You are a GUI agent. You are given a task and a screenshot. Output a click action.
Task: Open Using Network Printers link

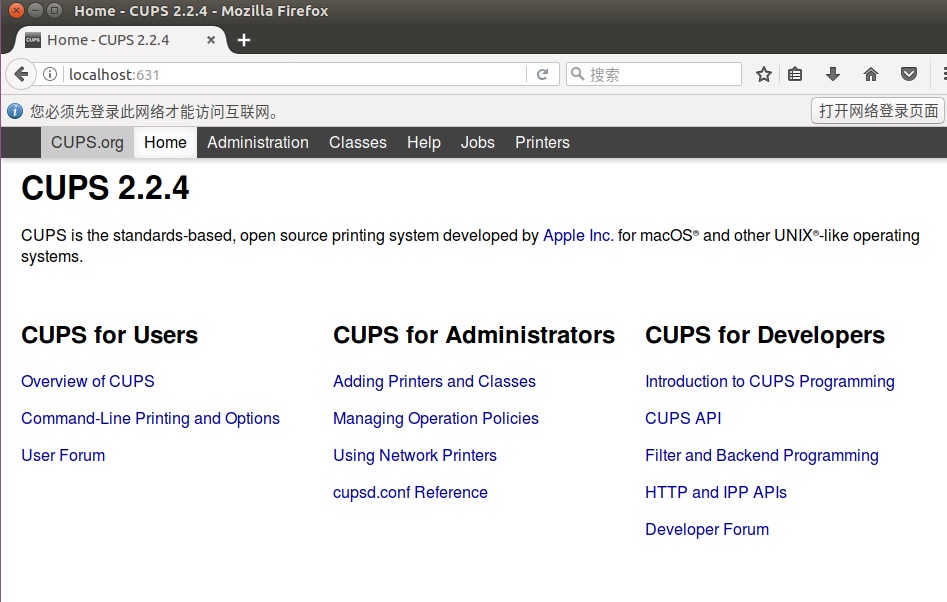click(x=415, y=455)
